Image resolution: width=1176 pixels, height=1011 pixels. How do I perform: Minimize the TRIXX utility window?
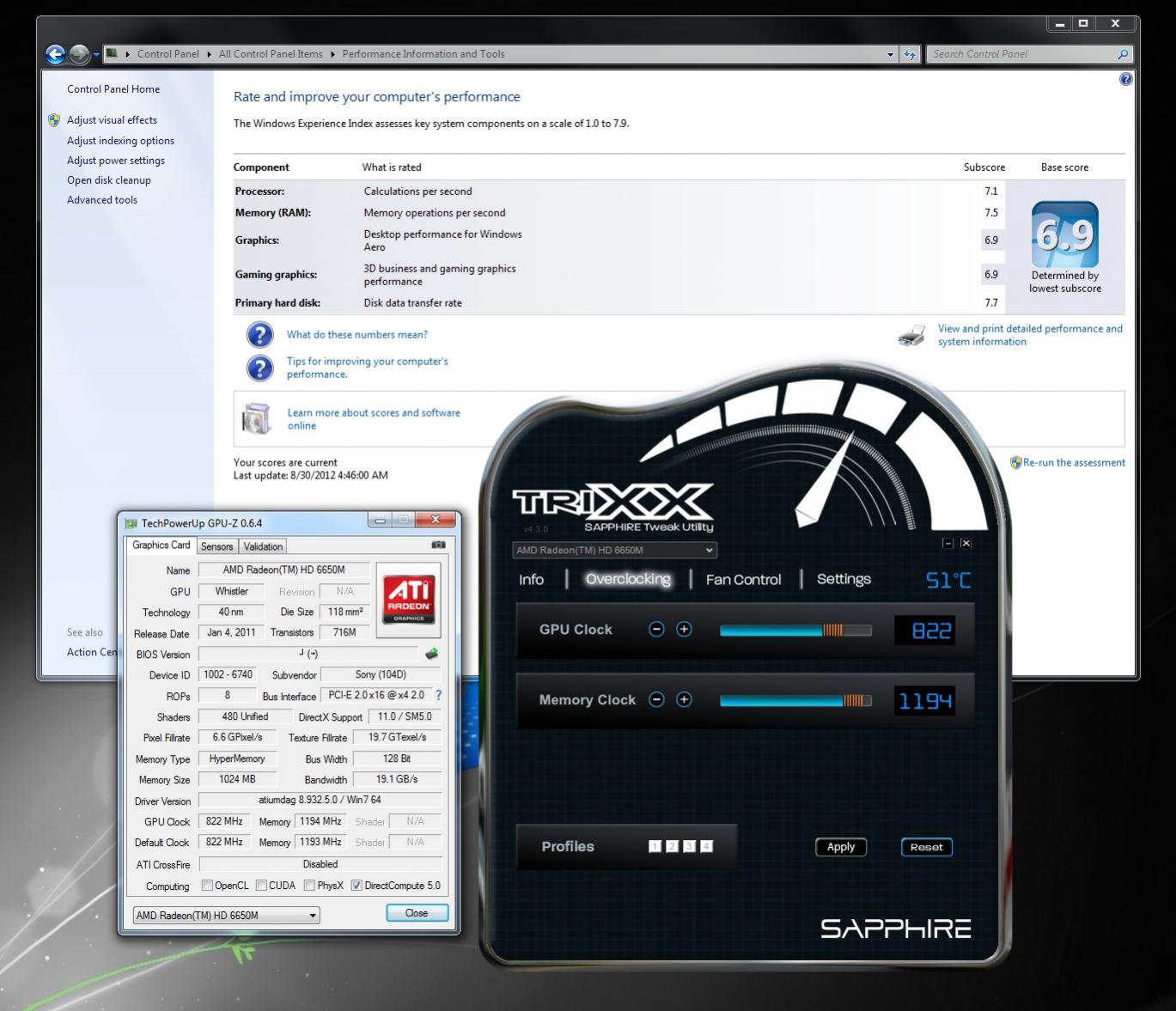(x=948, y=544)
